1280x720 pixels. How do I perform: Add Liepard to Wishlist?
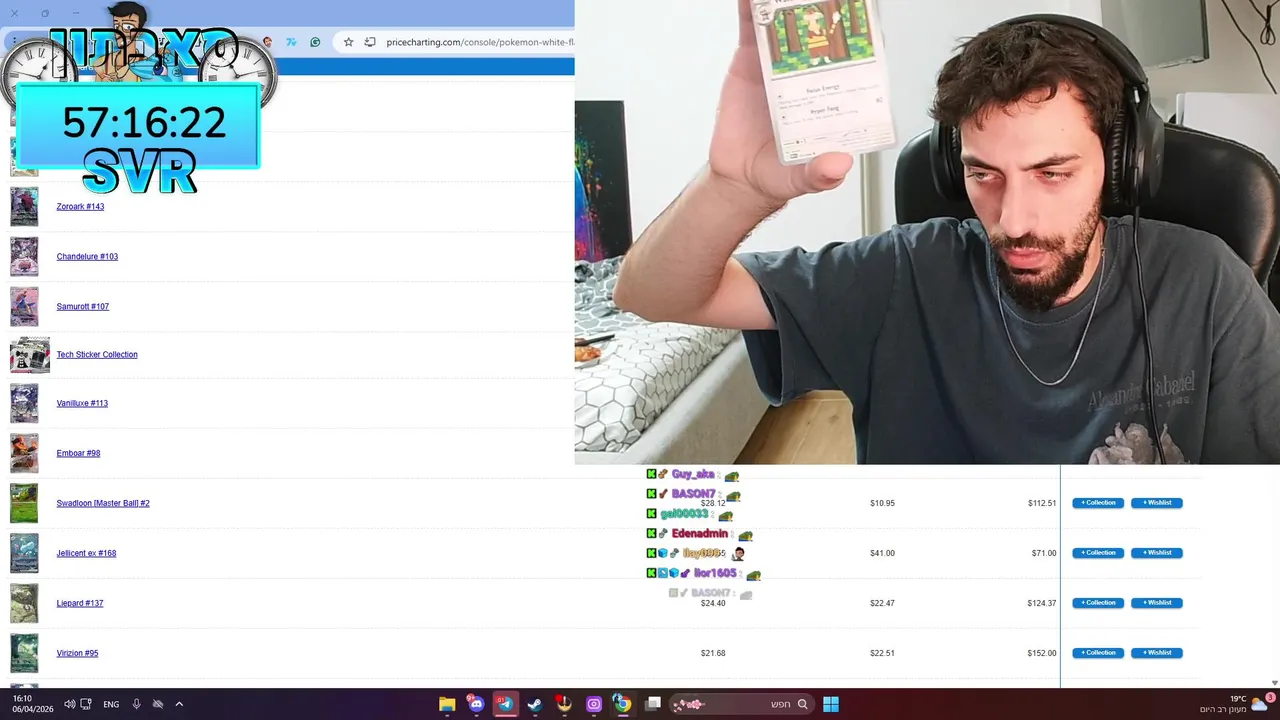1157,603
